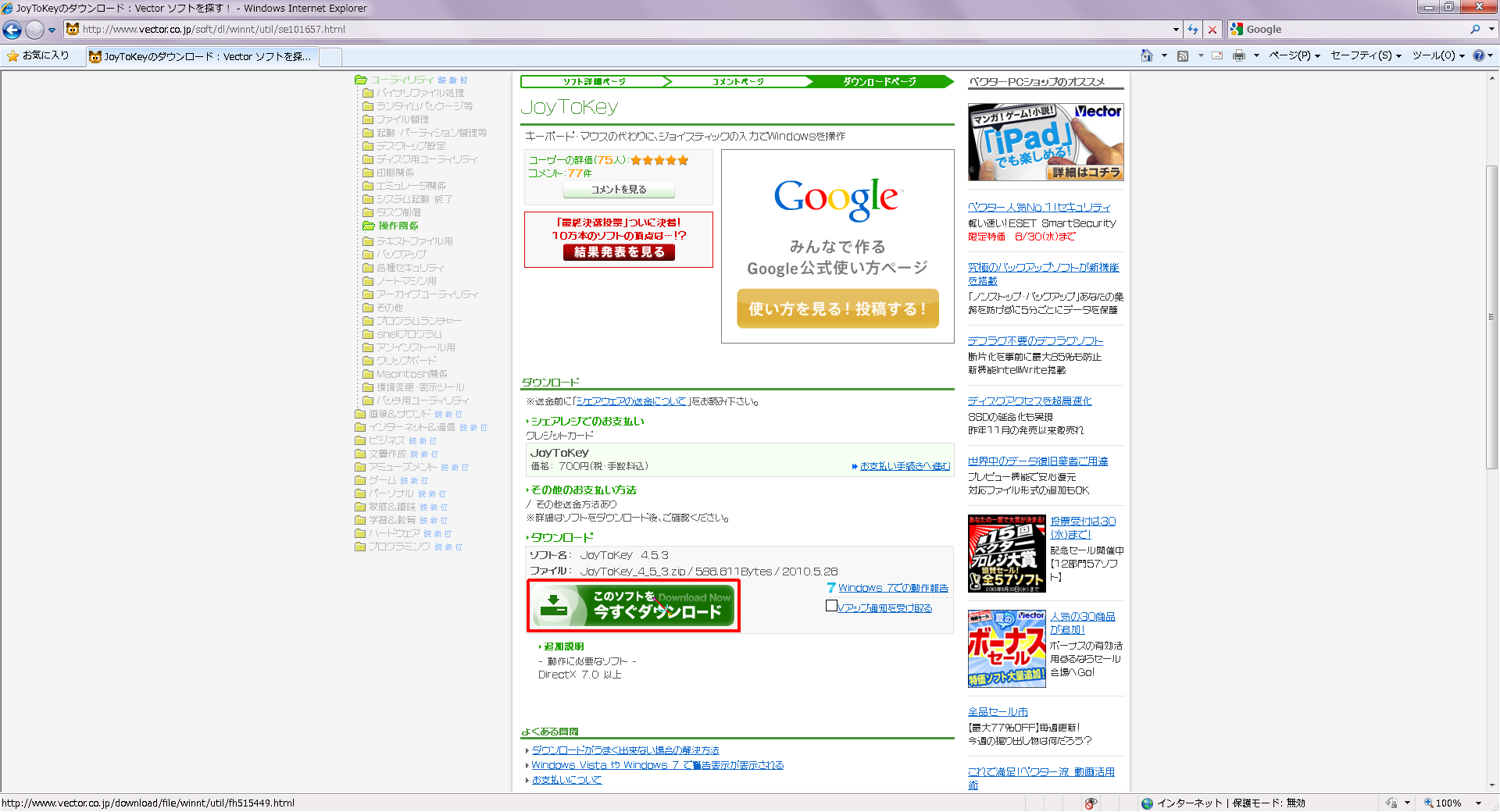The image size is (1500, 812).
Task: Click the 使い方を見る！投稿する！ Google ad button
Action: click(x=837, y=309)
